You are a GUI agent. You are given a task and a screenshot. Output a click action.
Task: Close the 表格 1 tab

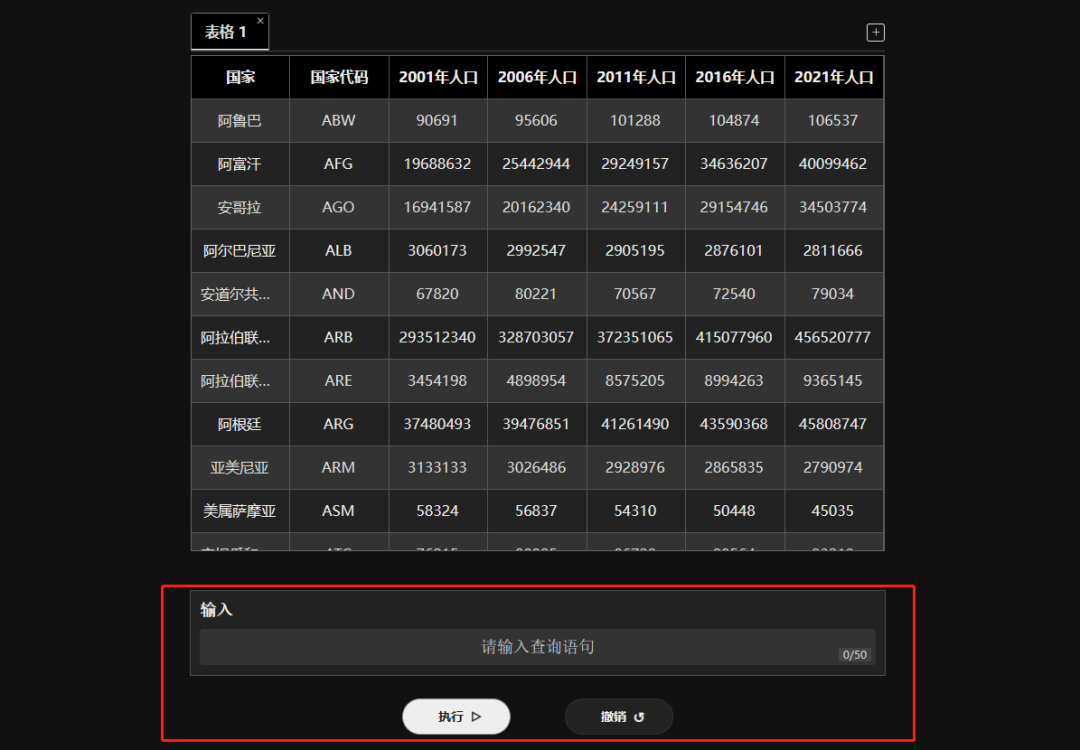pyautogui.click(x=260, y=21)
